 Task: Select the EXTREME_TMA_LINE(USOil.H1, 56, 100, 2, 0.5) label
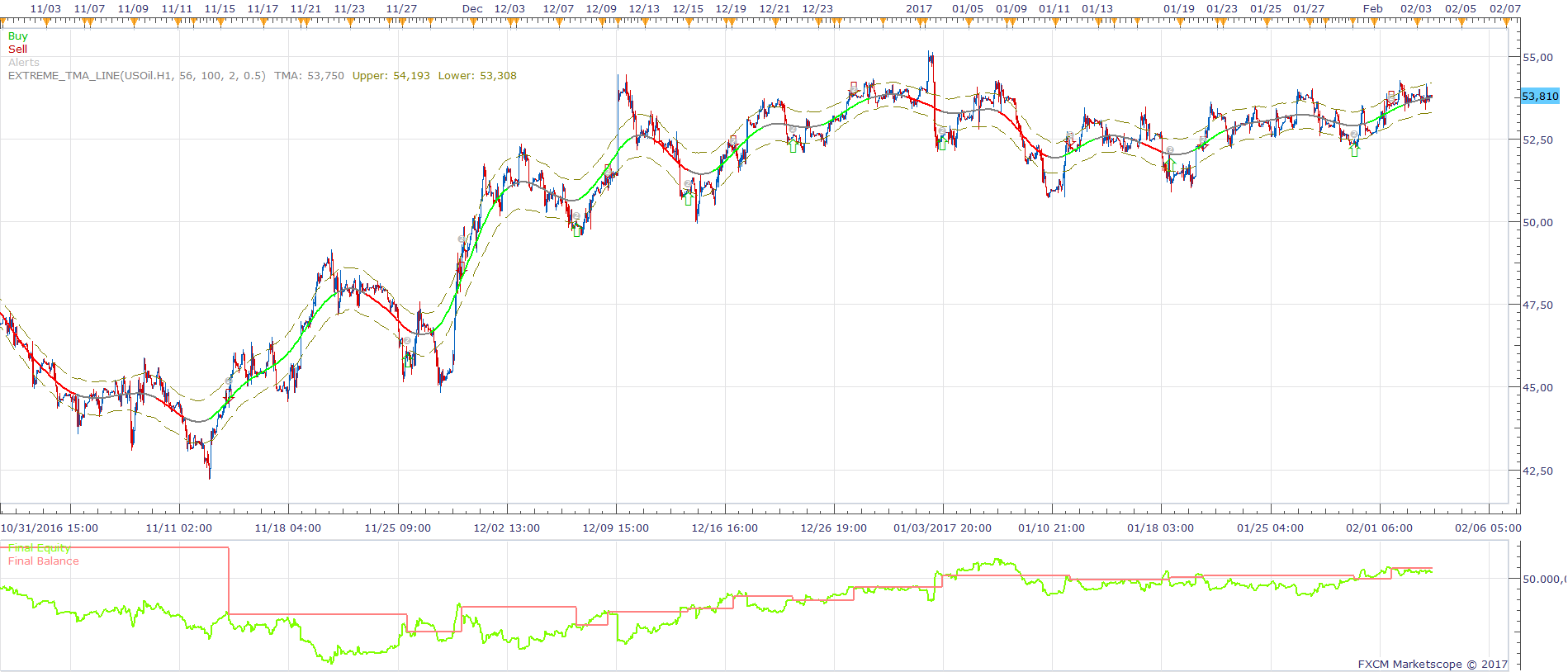137,76
